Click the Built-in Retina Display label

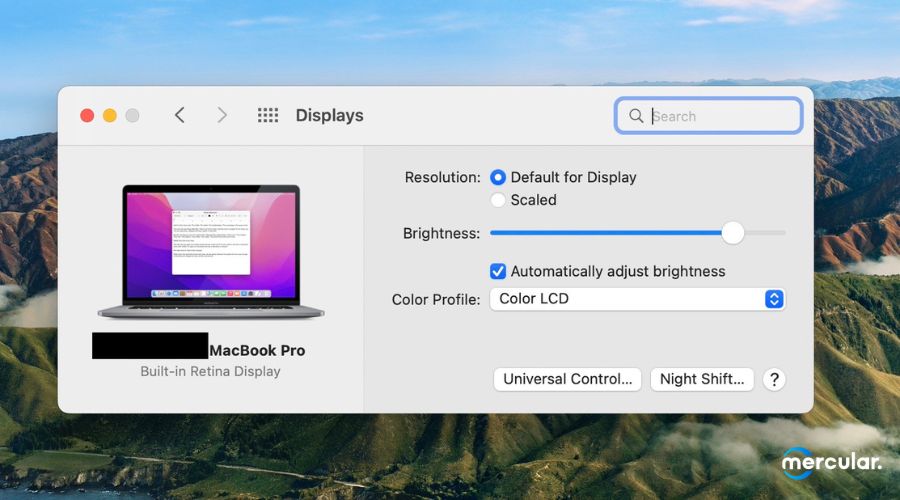tap(210, 371)
